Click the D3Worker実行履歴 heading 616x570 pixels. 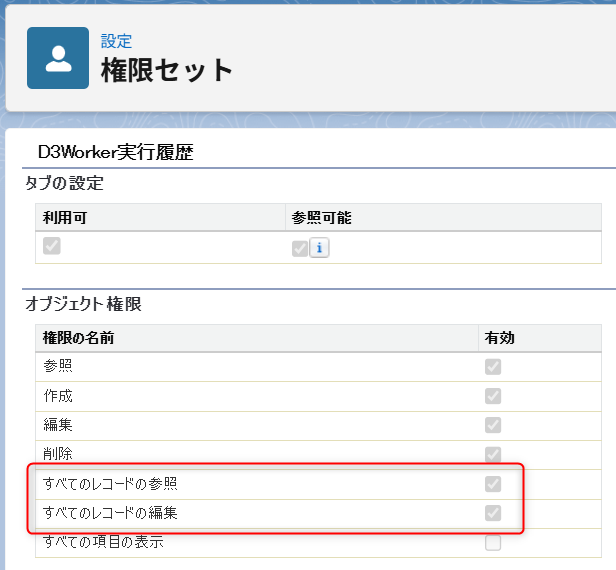pyautogui.click(x=116, y=152)
